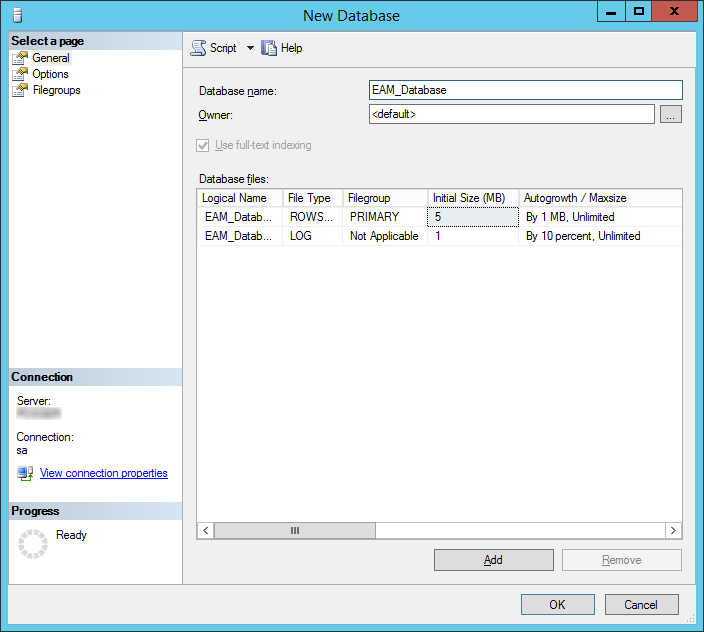Click the connection properties icon
This screenshot has width=704, height=632.
click(x=25, y=473)
